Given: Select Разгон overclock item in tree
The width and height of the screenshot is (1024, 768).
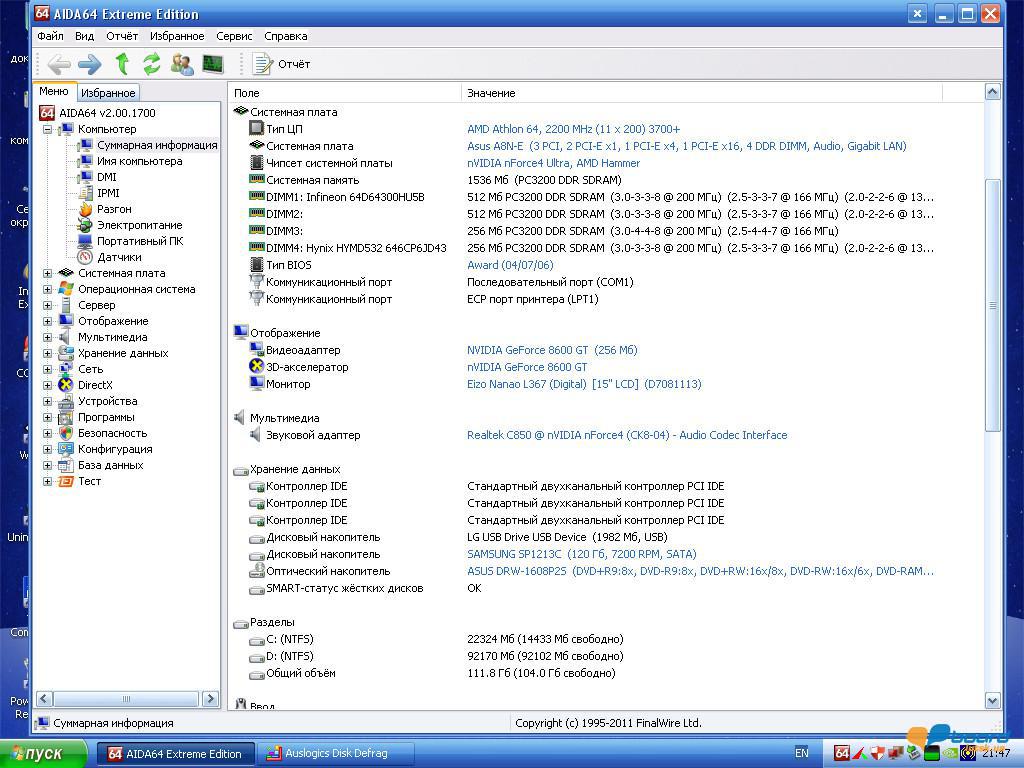Looking at the screenshot, I should click(114, 209).
